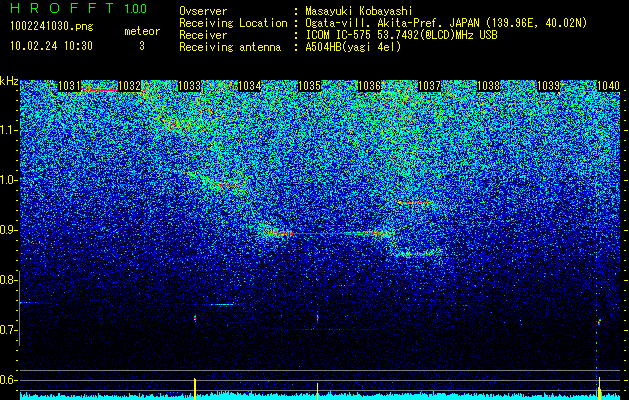This screenshot has height=400, width=629.
Task: Click the 'meteor' count label
Action: [142, 31]
